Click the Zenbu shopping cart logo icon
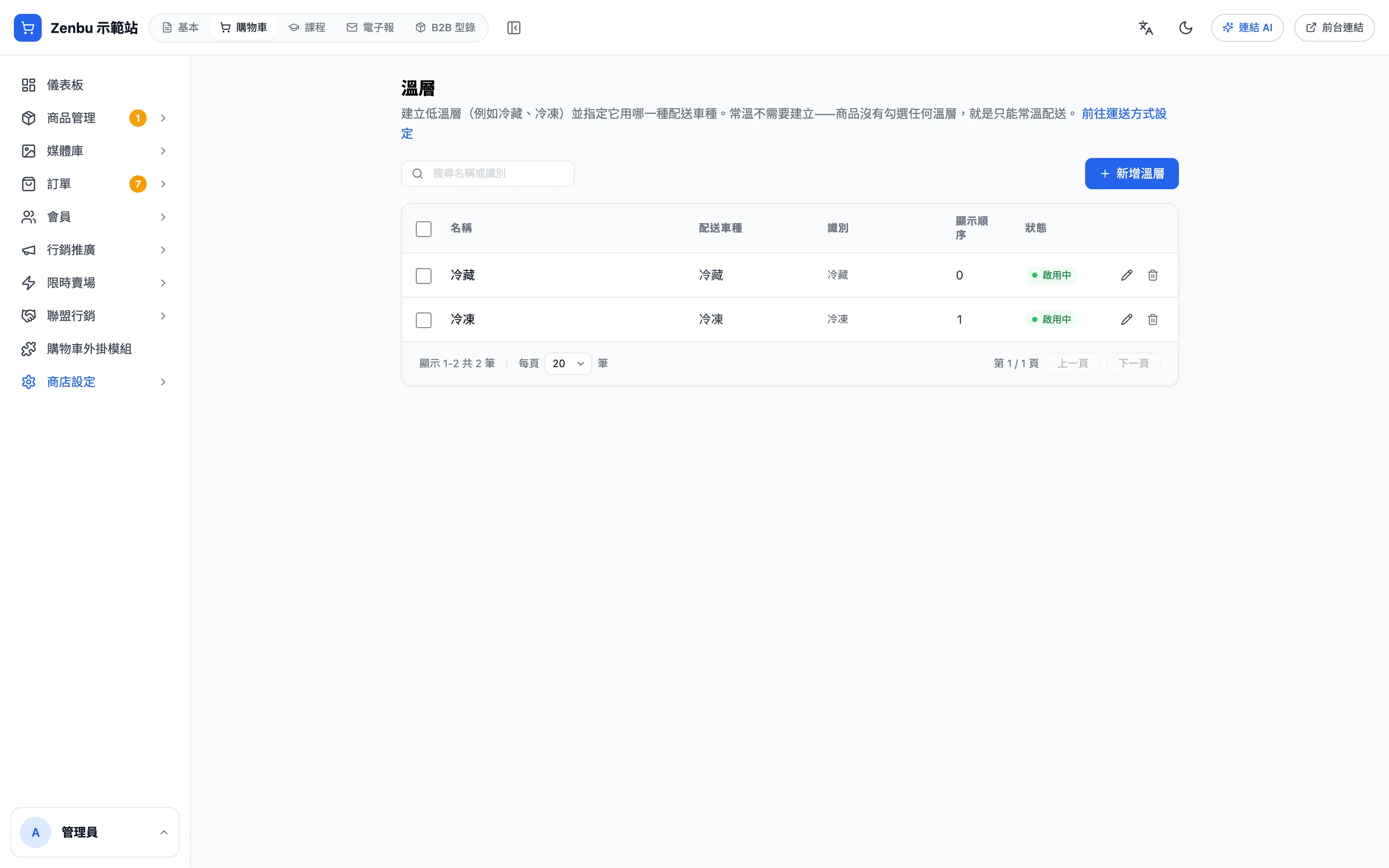Image resolution: width=1389 pixels, height=868 pixels. tap(27, 27)
